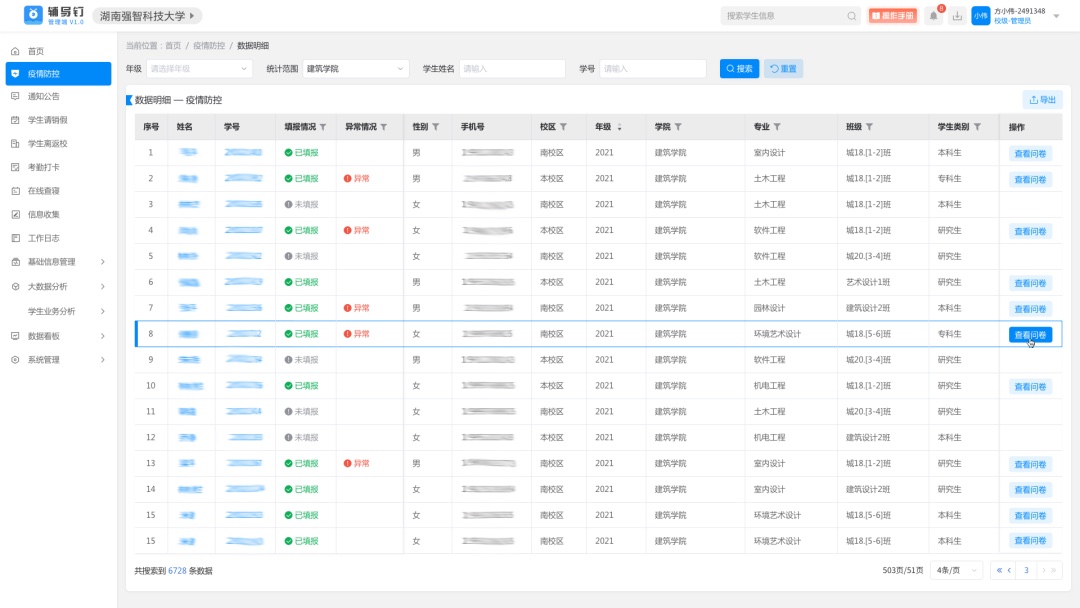Click the 学生姓名 input field
Viewport: 1080px width, 608px height.
tap(512, 69)
